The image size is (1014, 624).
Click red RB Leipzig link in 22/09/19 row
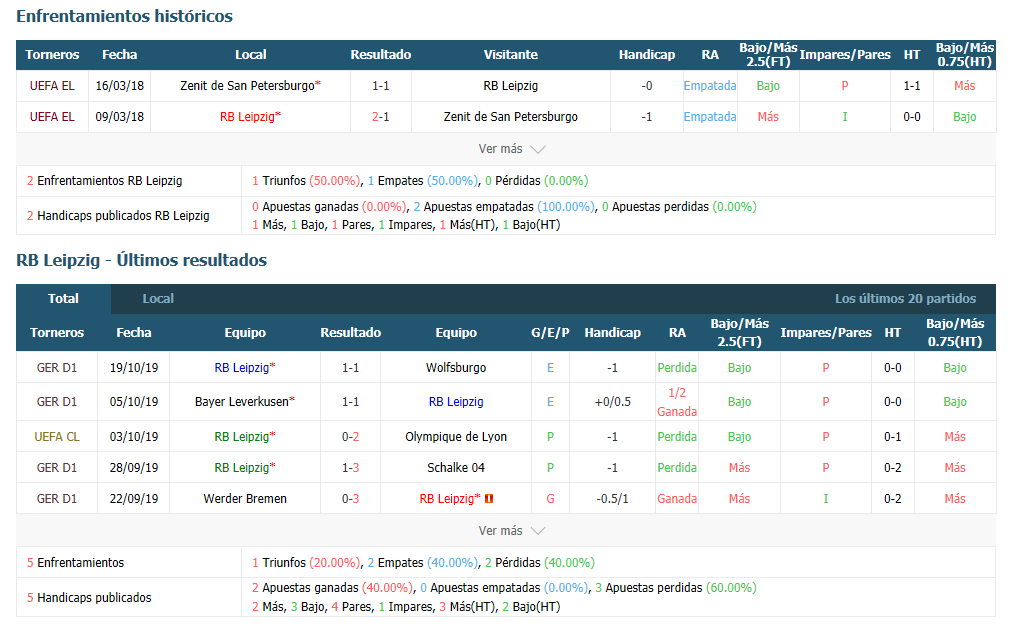(447, 499)
